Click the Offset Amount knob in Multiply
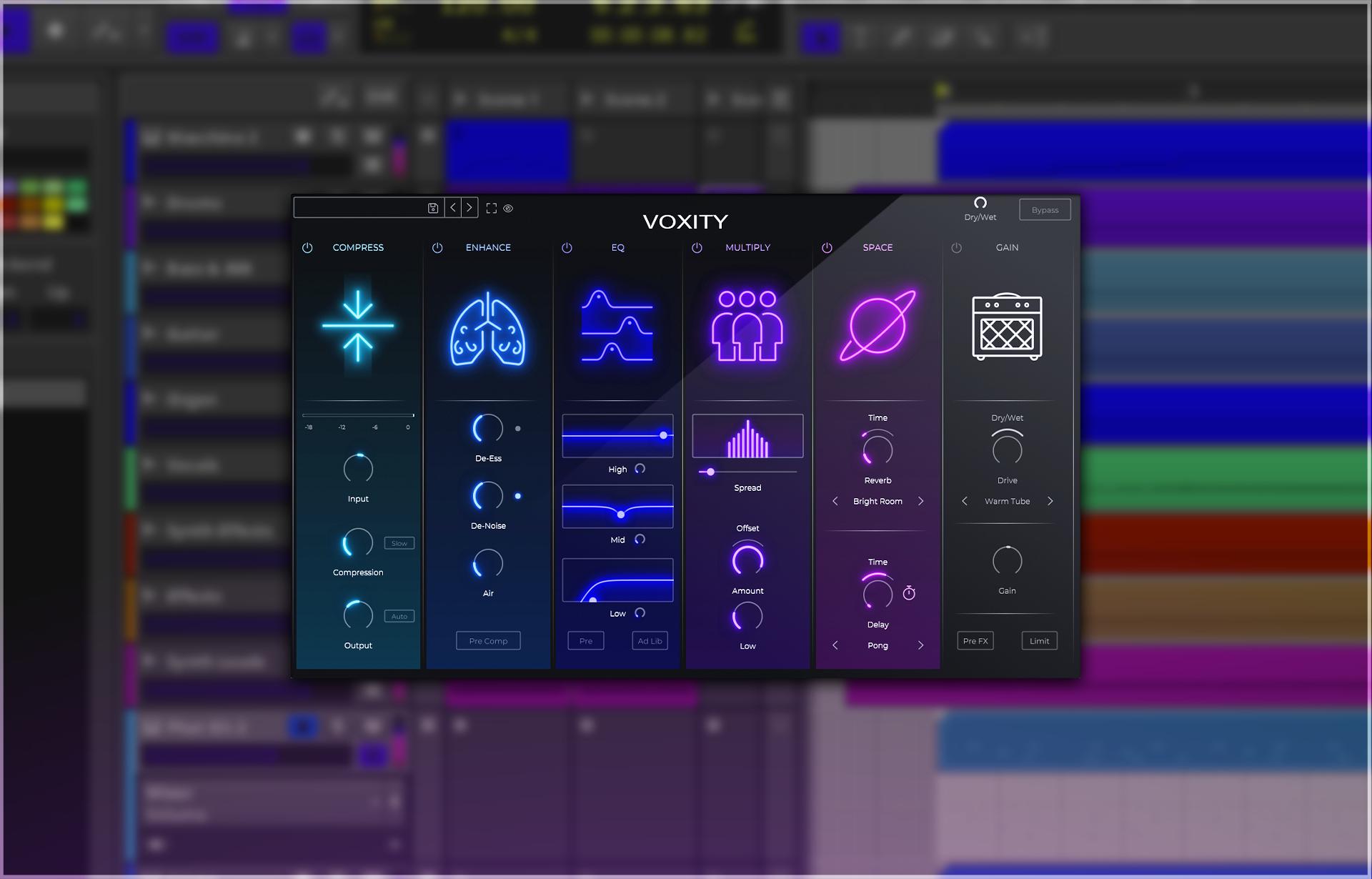This screenshot has height=879, width=1372. click(x=747, y=560)
